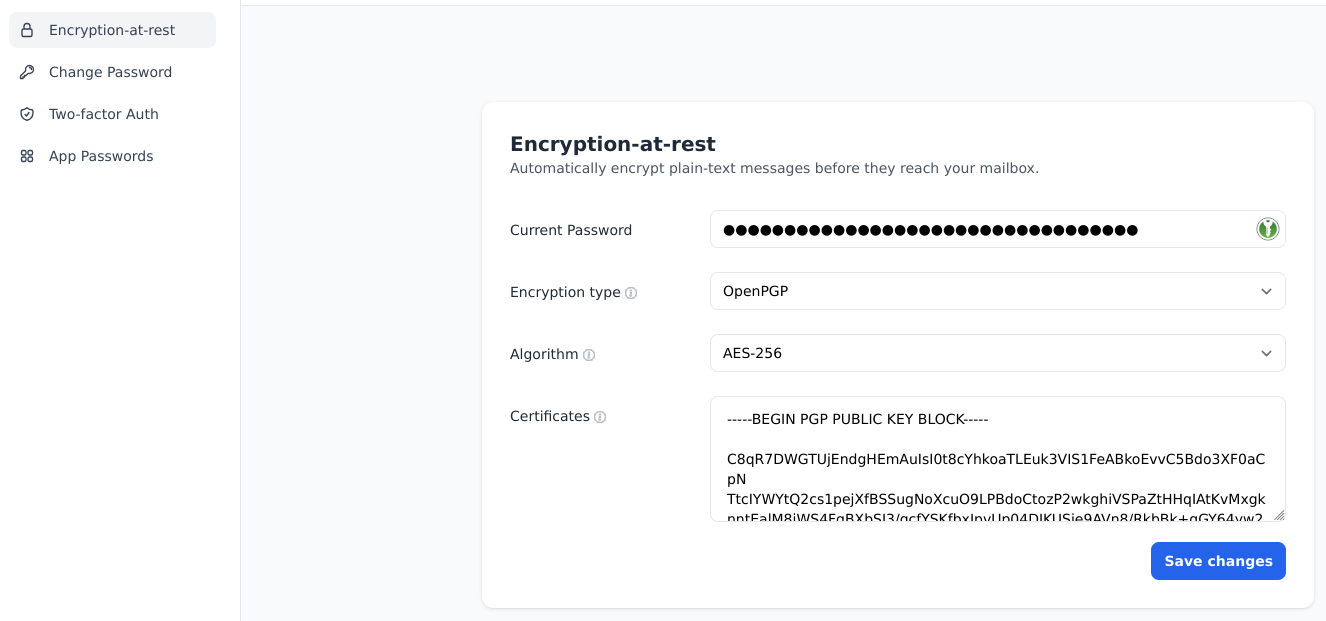Click the resize handle of Certificates textarea

(1279, 515)
